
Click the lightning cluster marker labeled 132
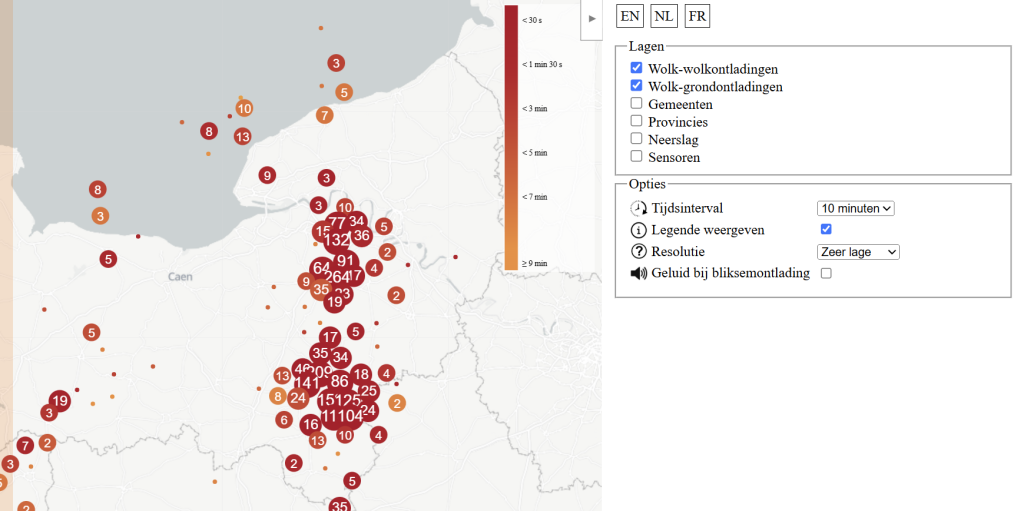coord(336,240)
